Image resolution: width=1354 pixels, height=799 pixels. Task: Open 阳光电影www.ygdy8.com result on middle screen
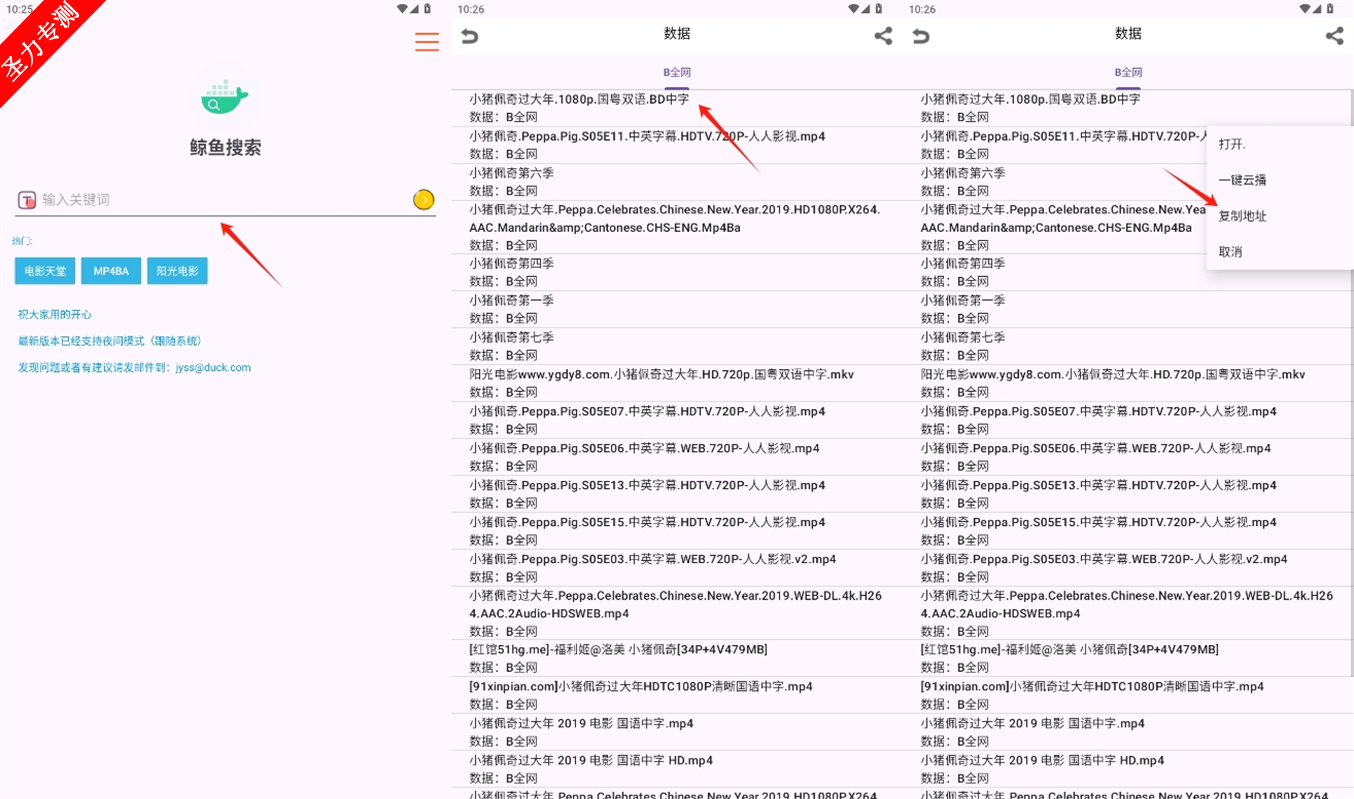pyautogui.click(x=677, y=383)
